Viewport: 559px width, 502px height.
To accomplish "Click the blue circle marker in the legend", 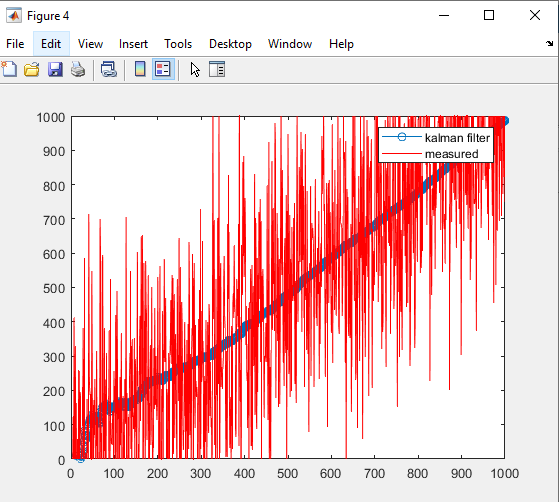I will (402, 137).
